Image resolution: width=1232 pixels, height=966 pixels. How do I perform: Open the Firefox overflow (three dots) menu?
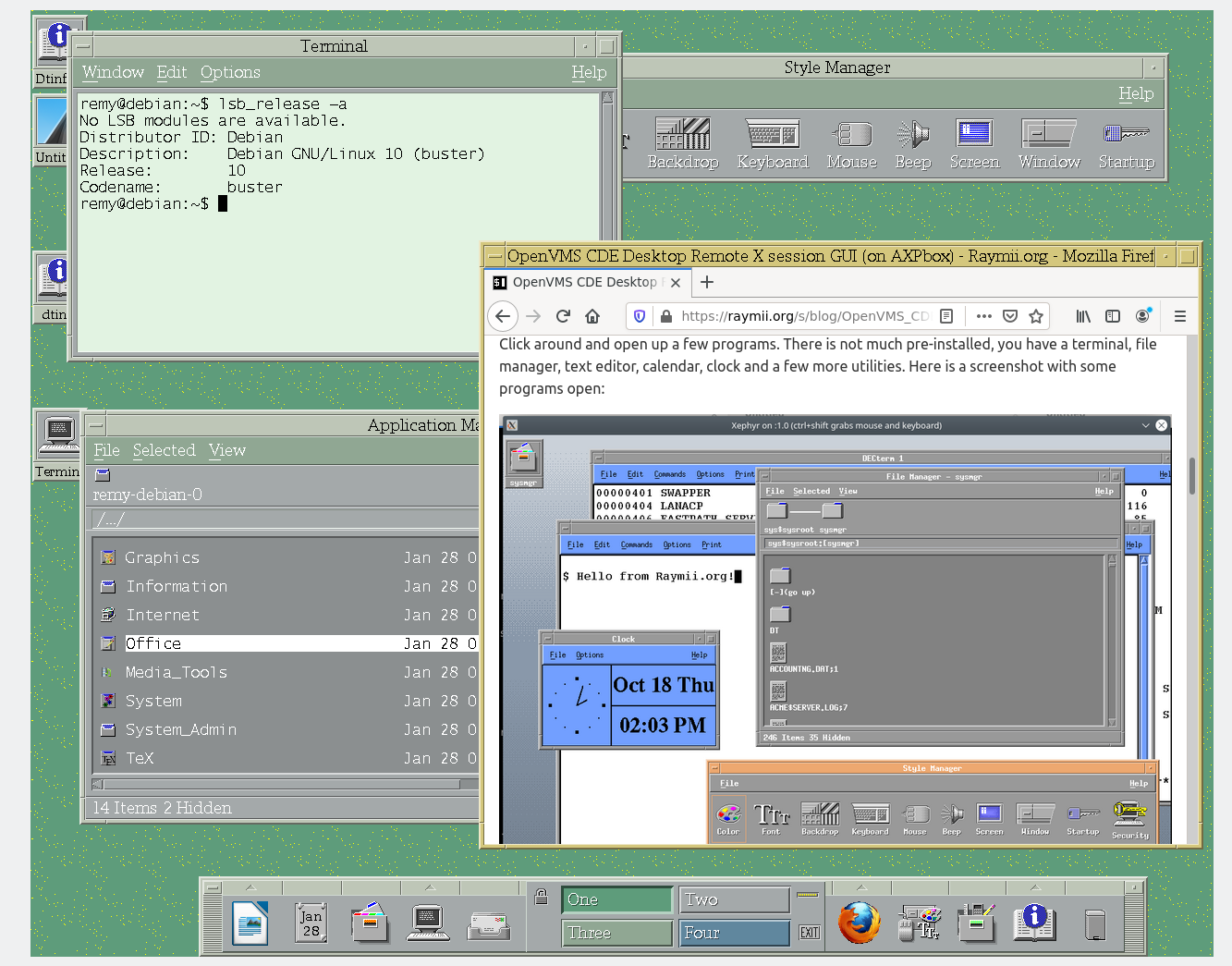(983, 315)
